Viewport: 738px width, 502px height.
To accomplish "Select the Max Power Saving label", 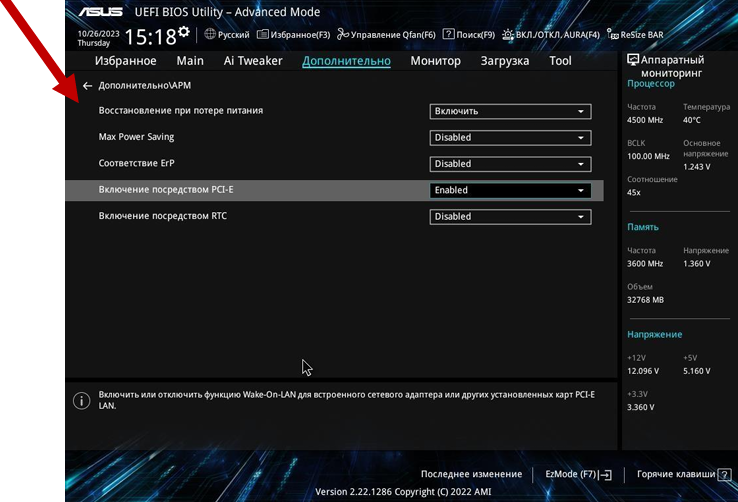I will point(136,137).
